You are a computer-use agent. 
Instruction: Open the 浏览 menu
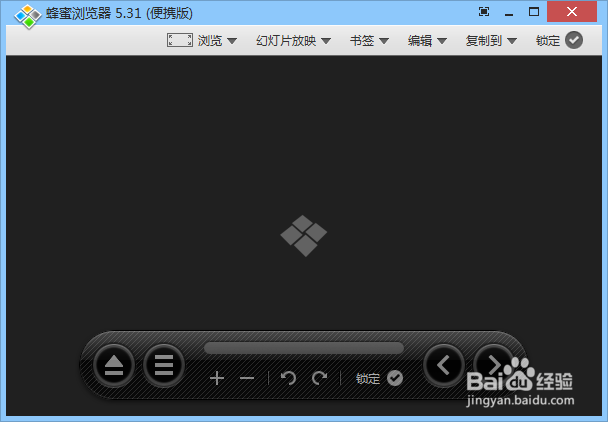210,40
